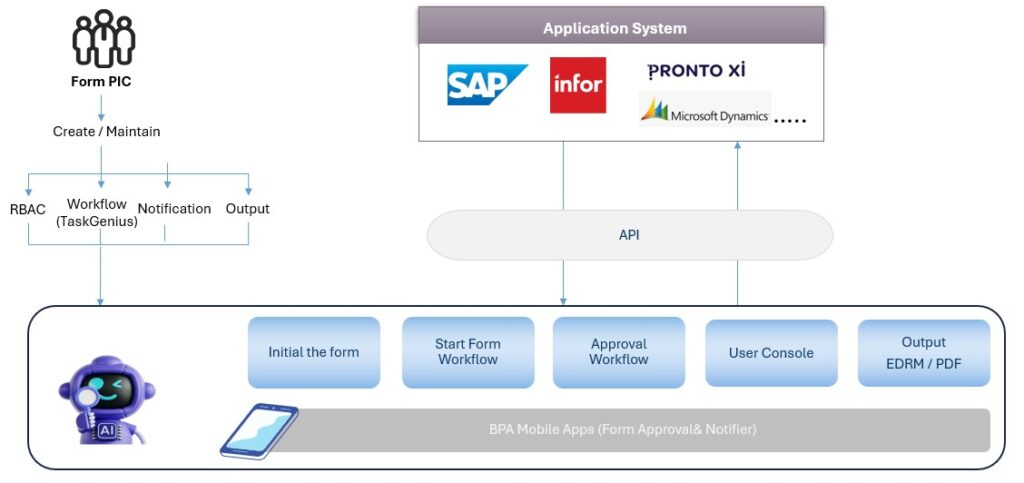The width and height of the screenshot is (1024, 483).
Task: Click the Output label under Create / Maintain
Action: pyautogui.click(x=247, y=209)
